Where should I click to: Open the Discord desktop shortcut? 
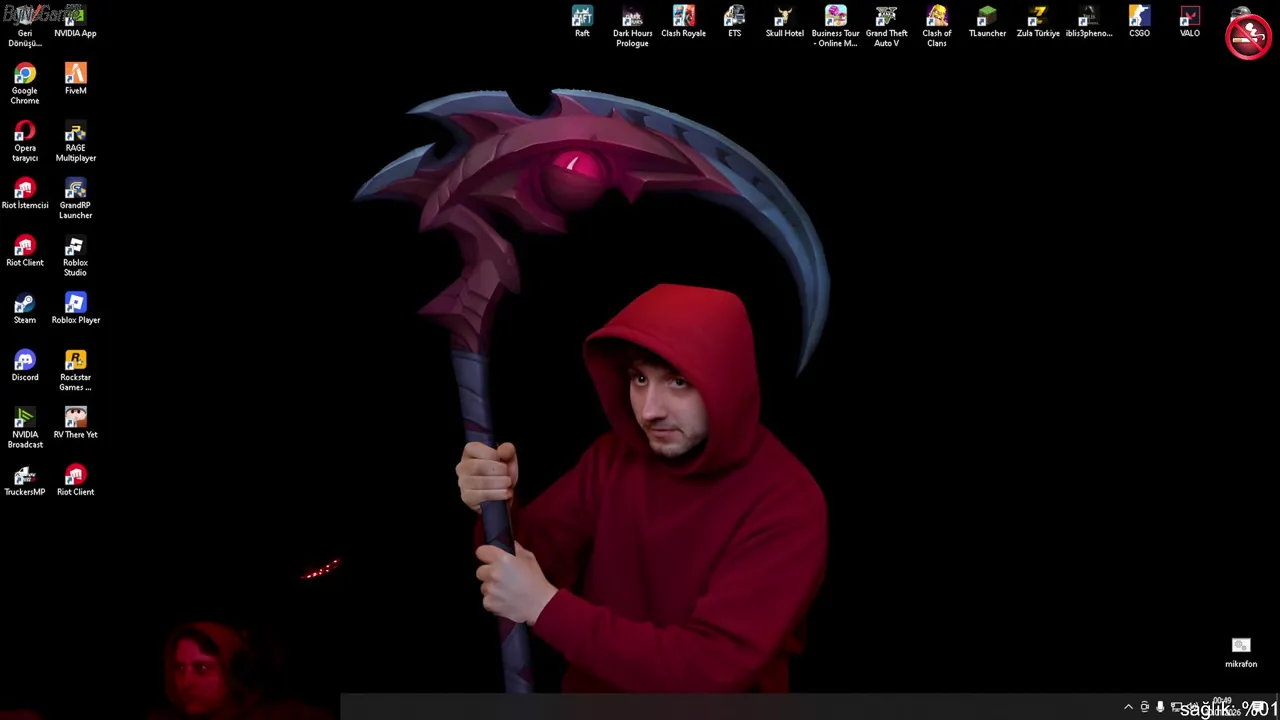click(25, 365)
